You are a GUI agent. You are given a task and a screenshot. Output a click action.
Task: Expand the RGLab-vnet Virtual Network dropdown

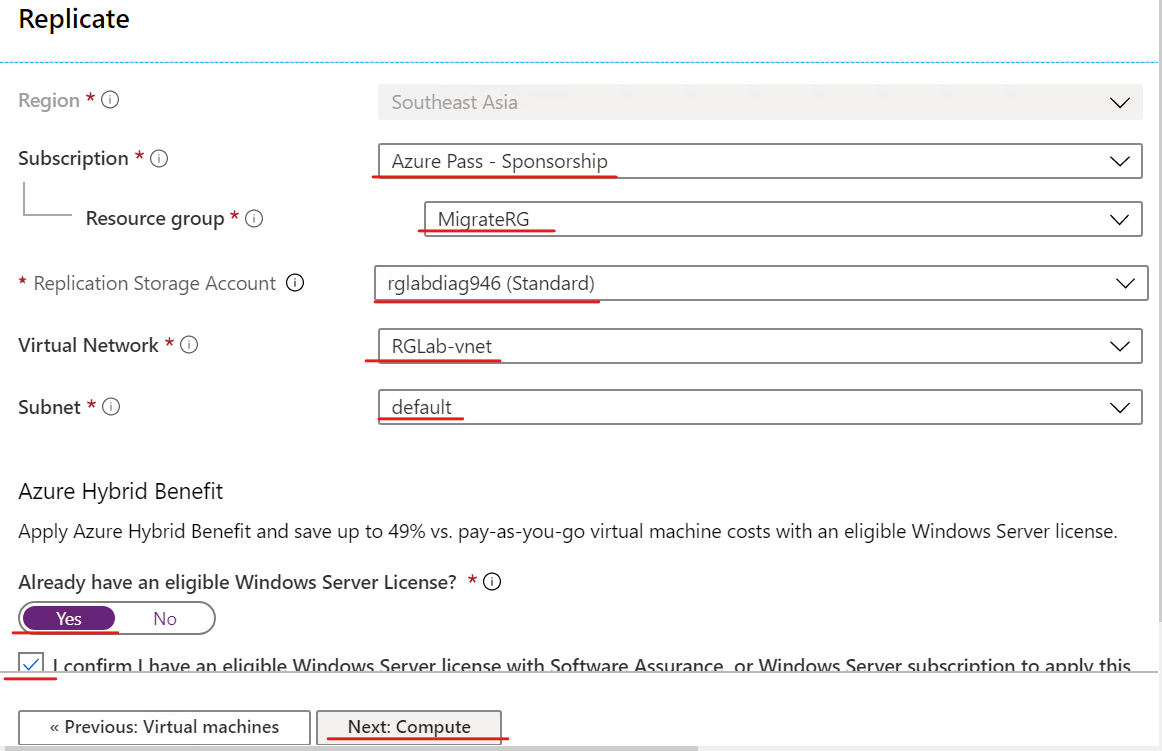point(759,346)
